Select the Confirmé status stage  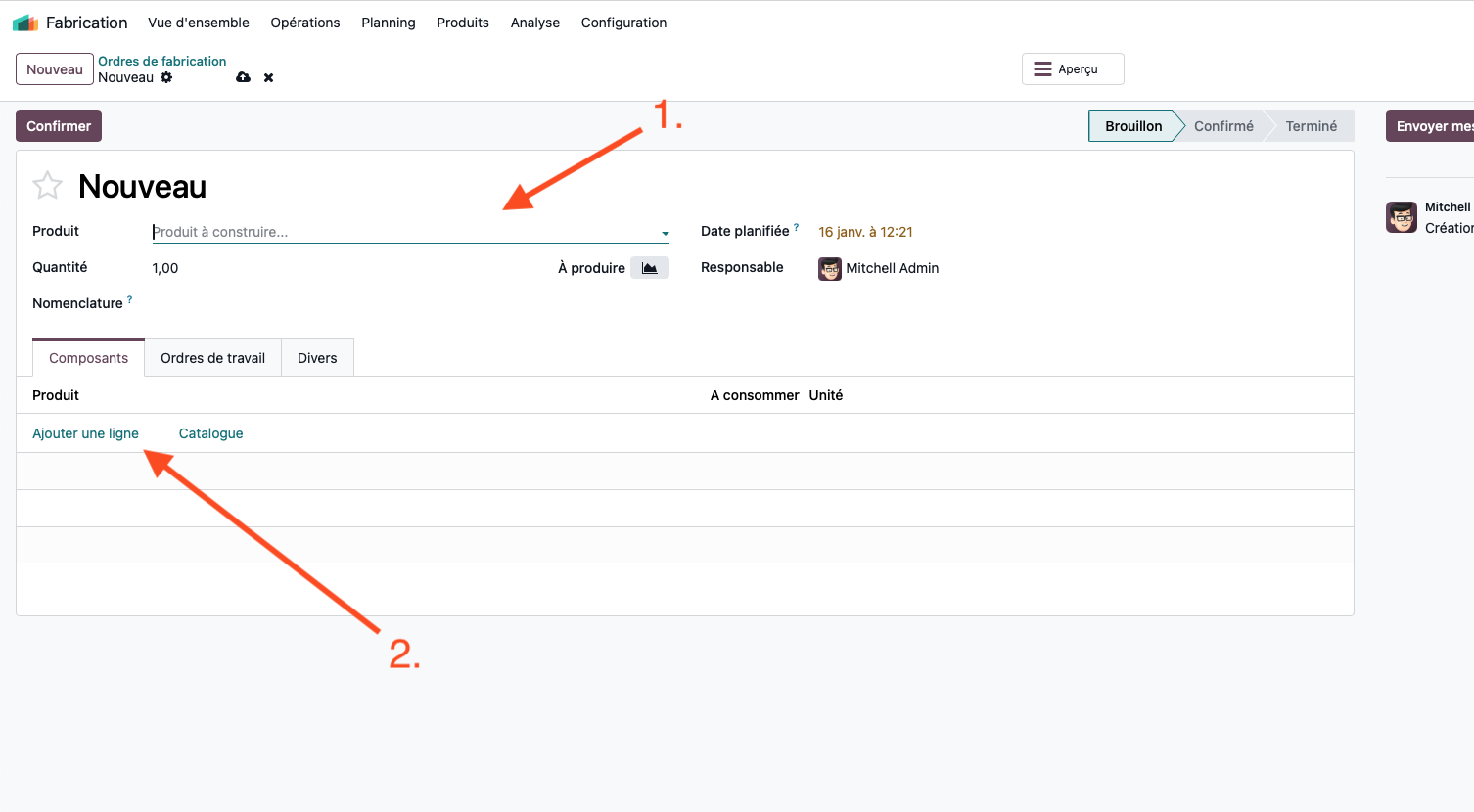pyautogui.click(x=1223, y=126)
